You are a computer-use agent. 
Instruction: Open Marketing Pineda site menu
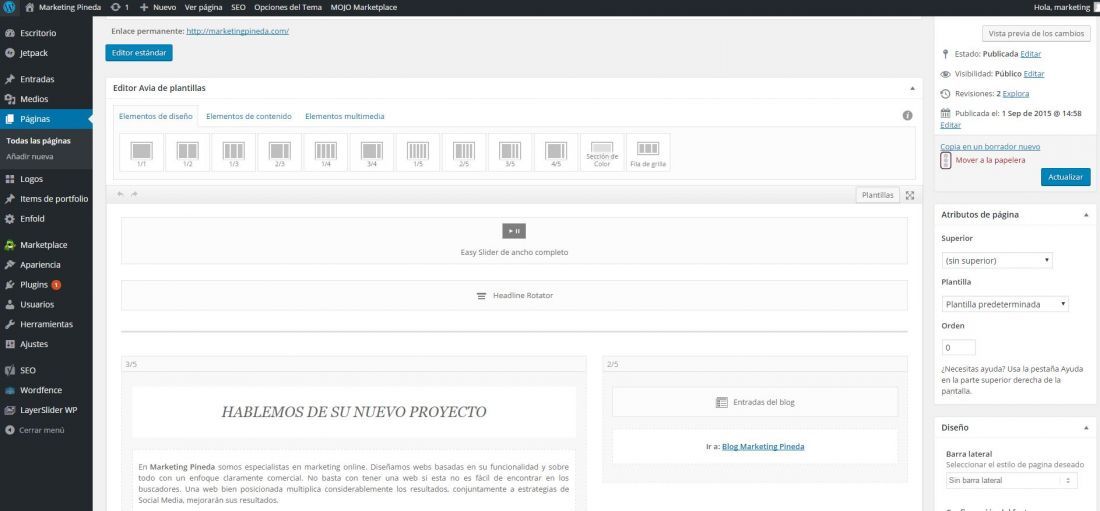tap(63, 7)
